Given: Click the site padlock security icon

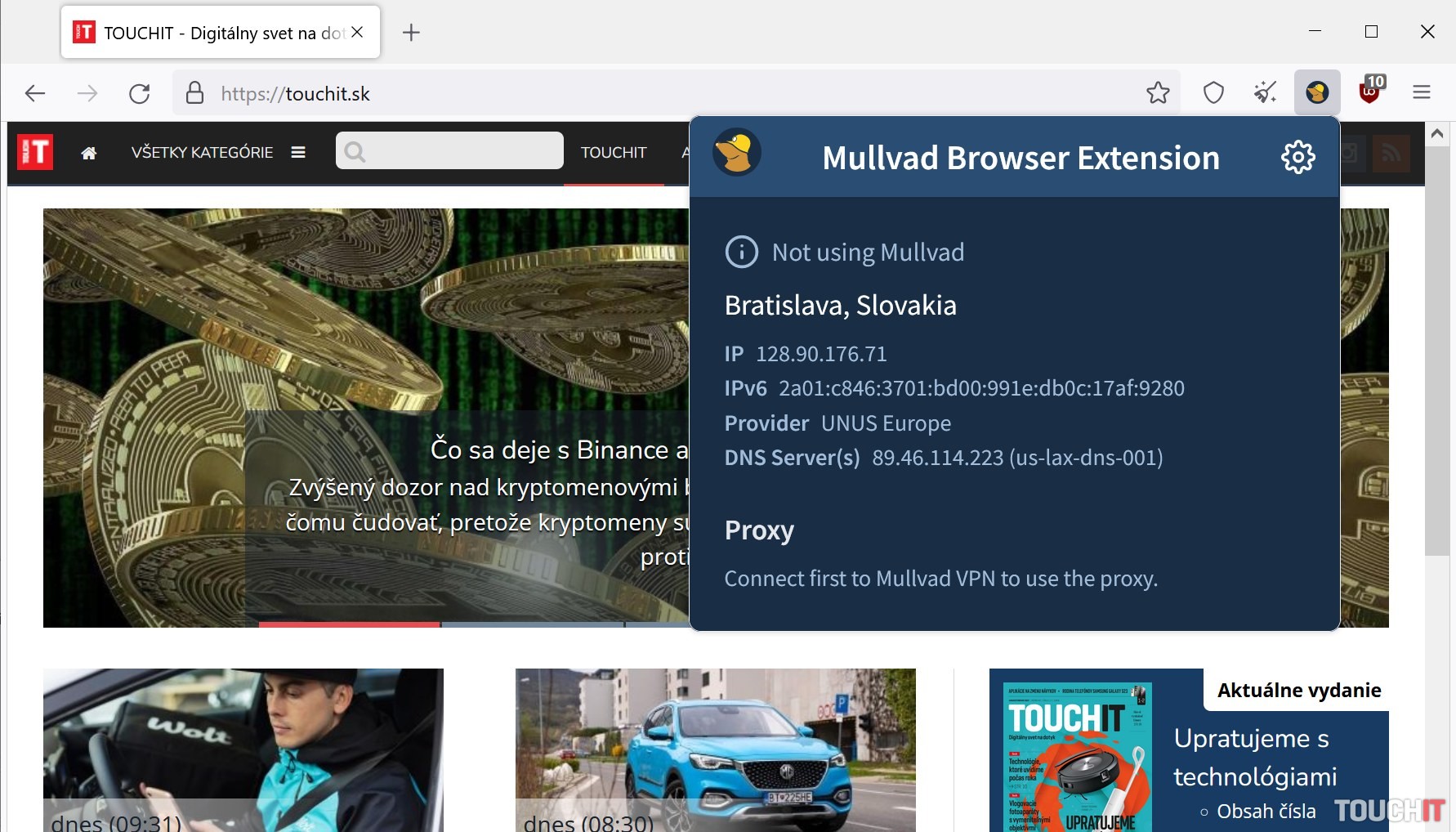Looking at the screenshot, I should pyautogui.click(x=194, y=93).
